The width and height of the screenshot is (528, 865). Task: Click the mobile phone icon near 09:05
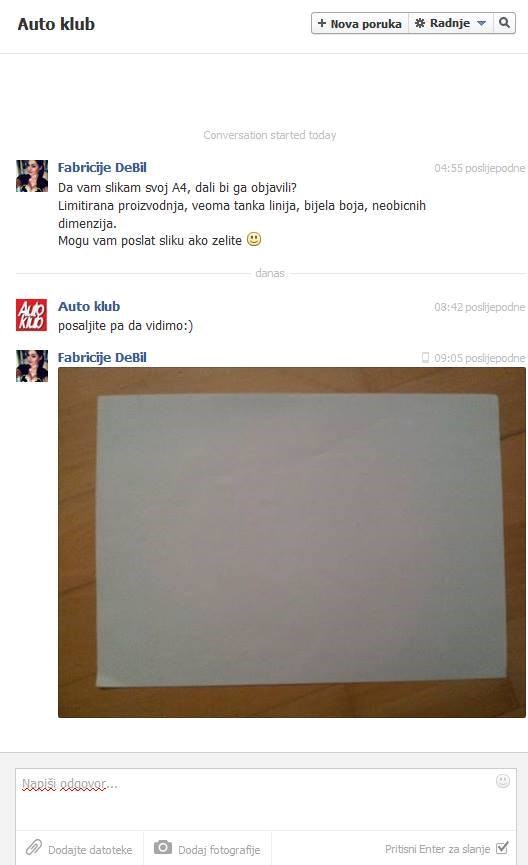pyautogui.click(x=425, y=357)
